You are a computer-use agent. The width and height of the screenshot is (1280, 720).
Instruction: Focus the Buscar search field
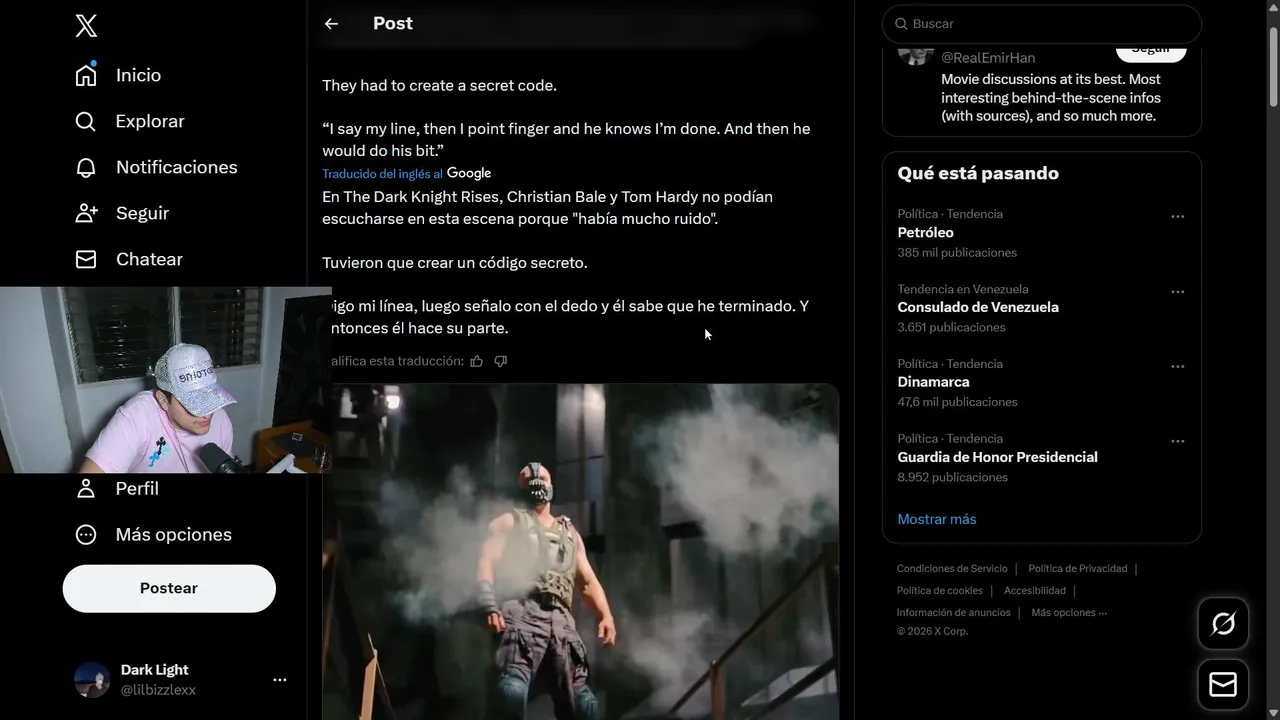[1041, 23]
